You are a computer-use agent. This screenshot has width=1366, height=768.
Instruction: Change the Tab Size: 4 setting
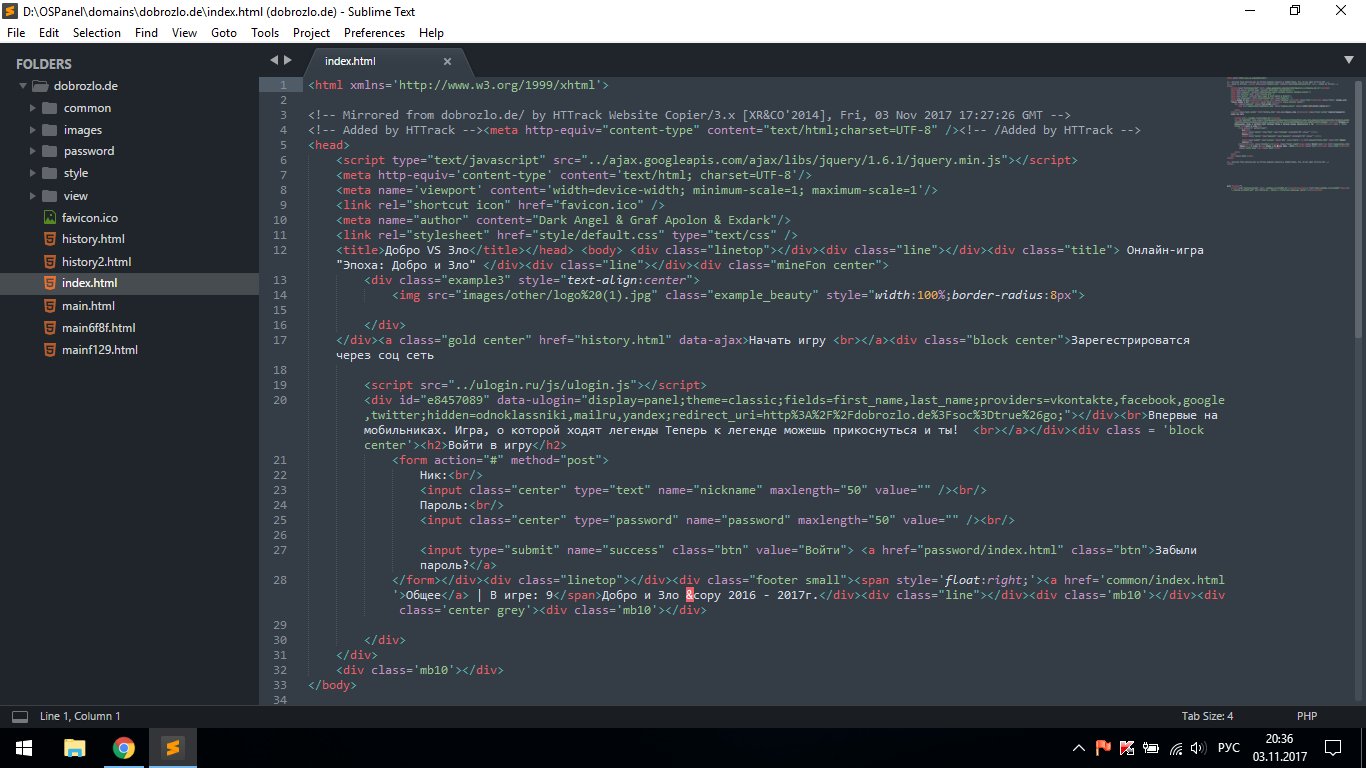click(x=1208, y=716)
